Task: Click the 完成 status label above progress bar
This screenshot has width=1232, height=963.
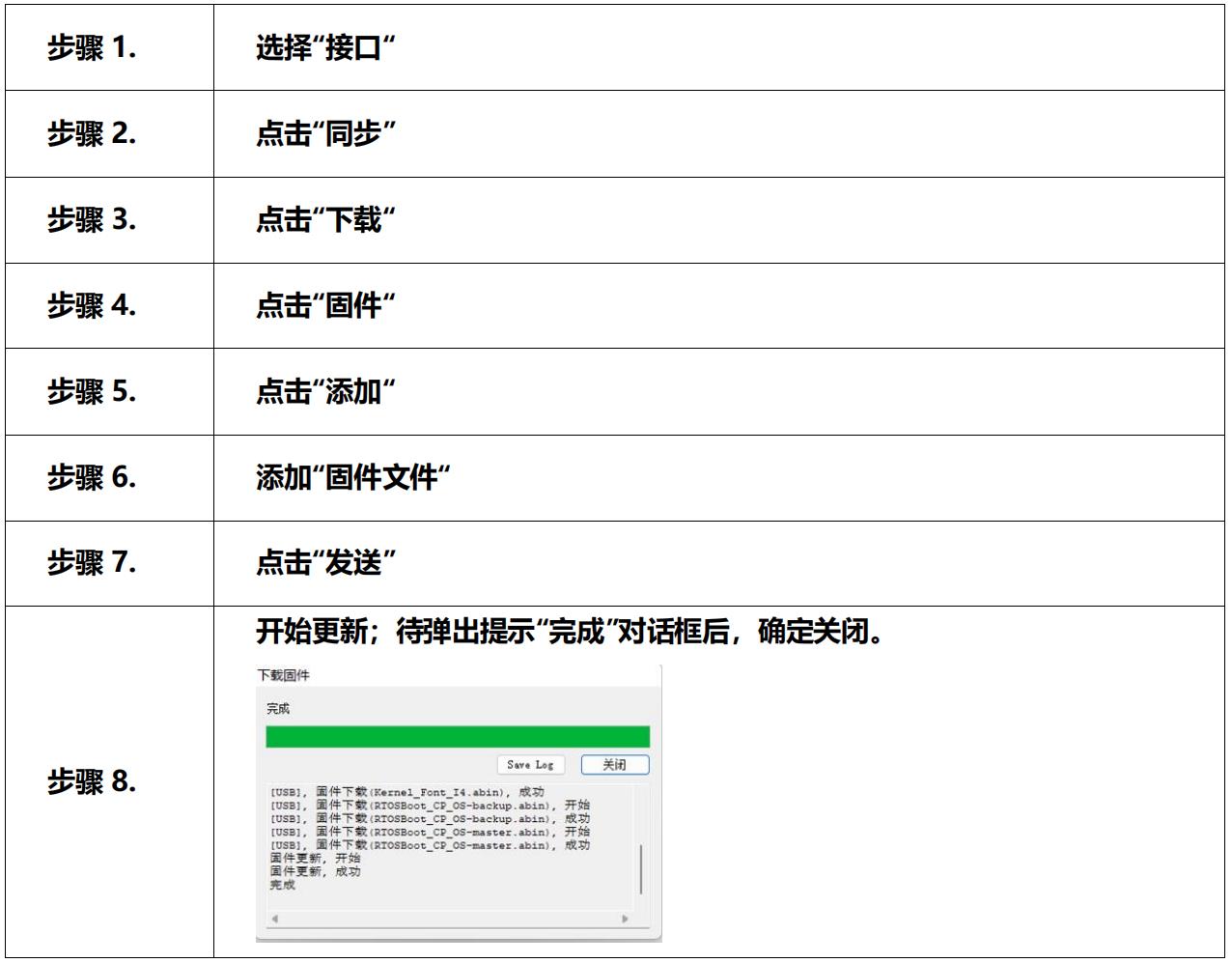Action: pyautogui.click(x=278, y=709)
